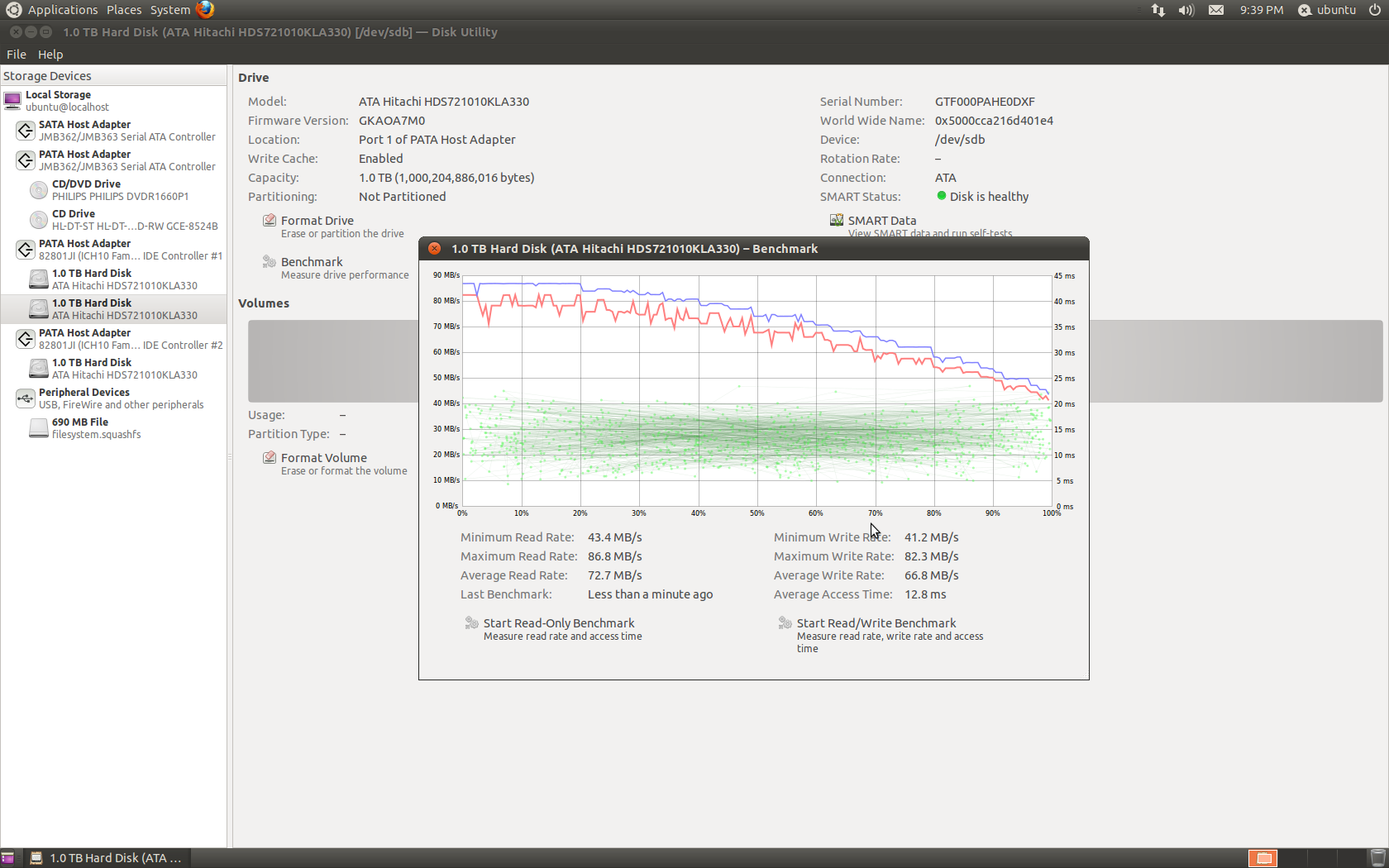Select PATA Host Adapter IDE Controller #1
This screenshot has height=868, width=1389.
tap(113, 250)
